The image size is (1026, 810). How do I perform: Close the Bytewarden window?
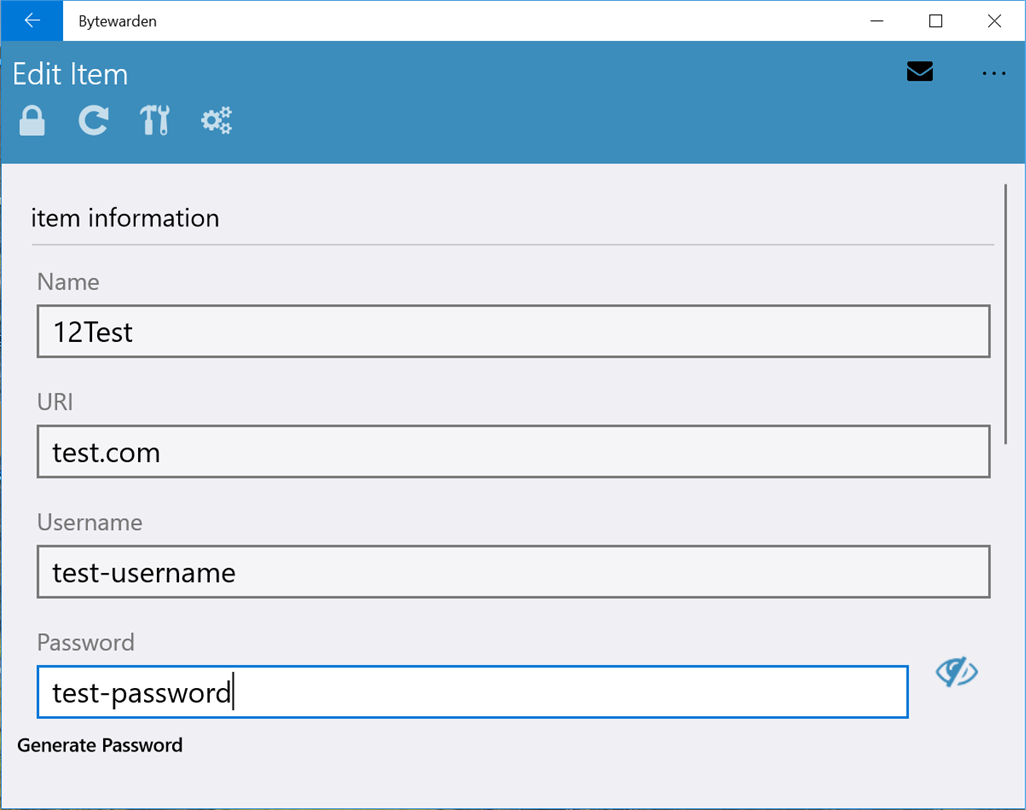[994, 21]
